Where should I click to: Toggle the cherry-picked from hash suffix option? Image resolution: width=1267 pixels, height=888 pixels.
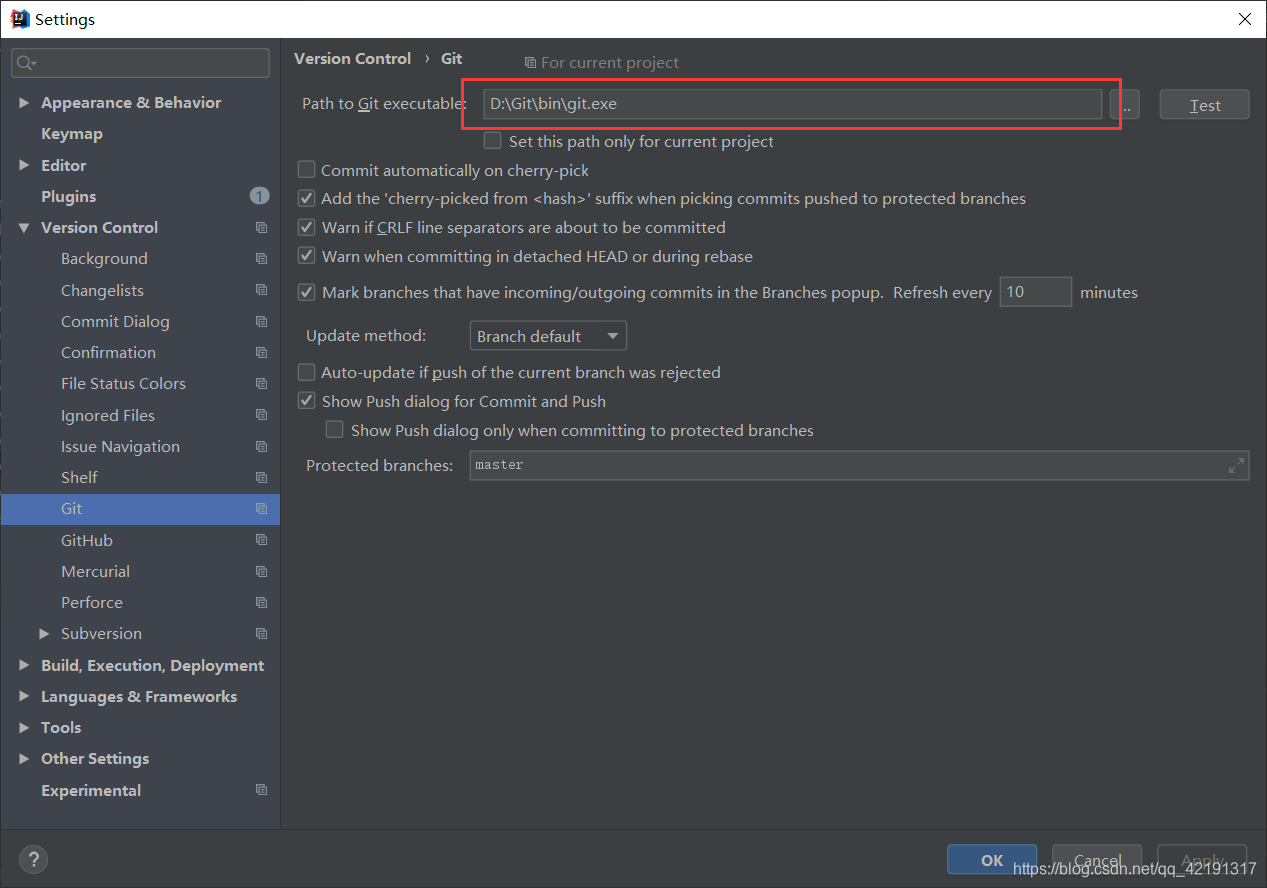[307, 199]
